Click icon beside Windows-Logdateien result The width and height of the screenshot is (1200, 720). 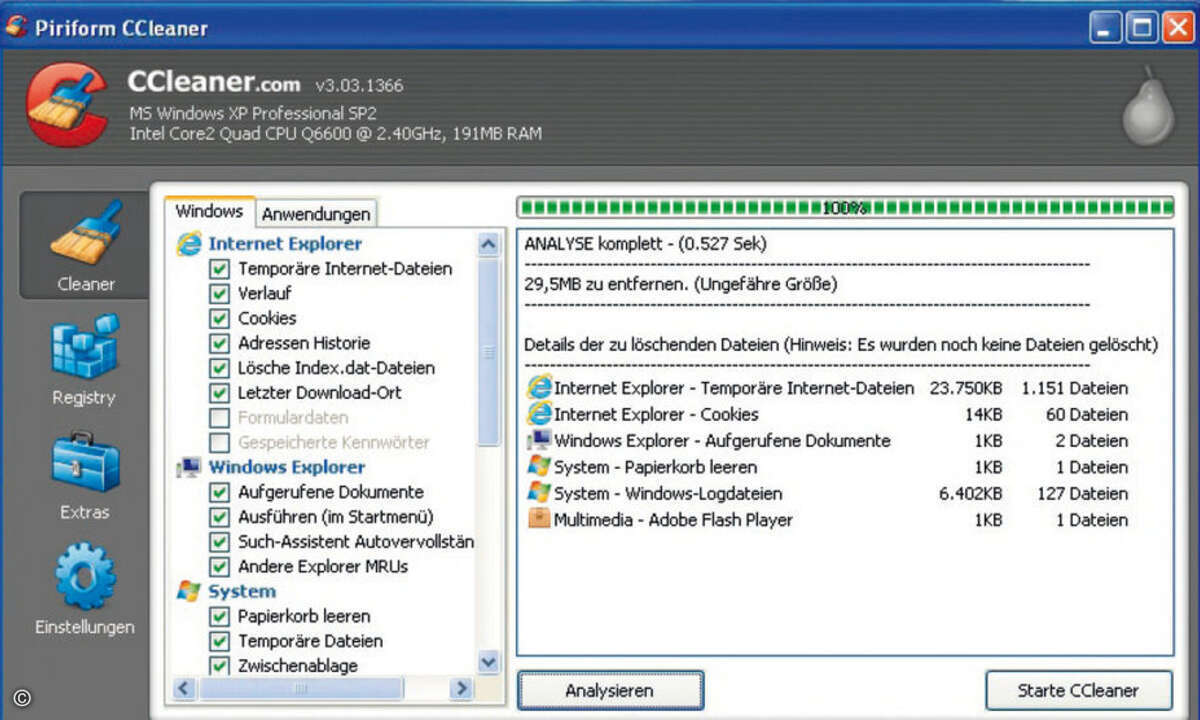[539, 492]
